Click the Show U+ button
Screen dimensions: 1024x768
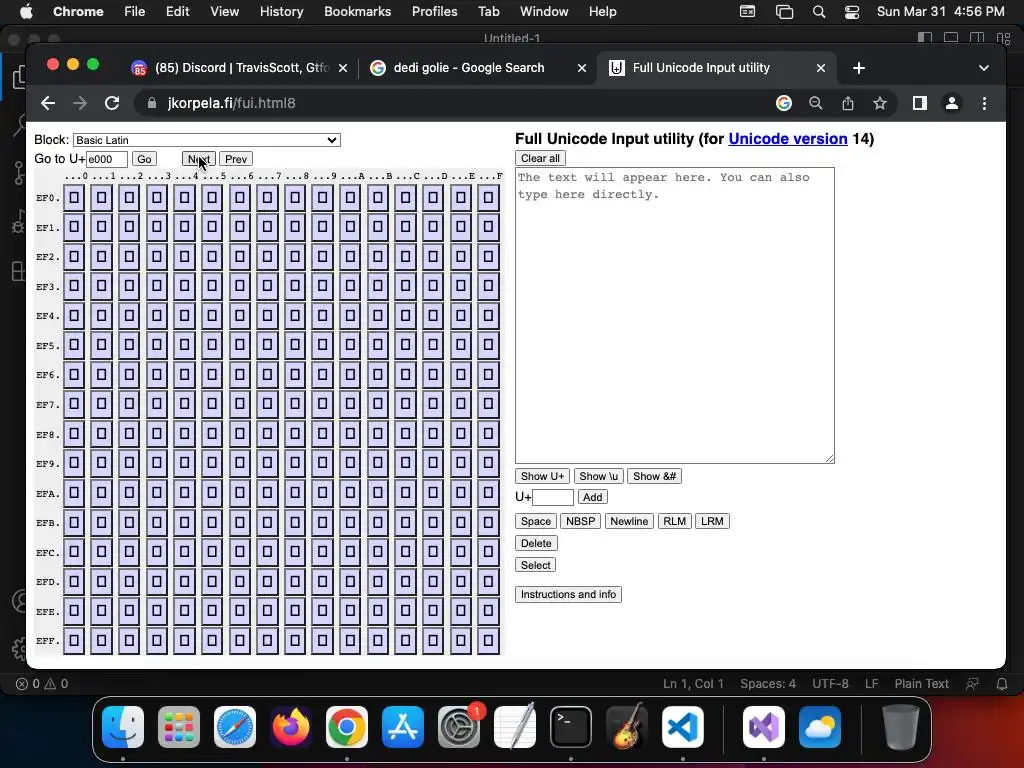(x=542, y=476)
